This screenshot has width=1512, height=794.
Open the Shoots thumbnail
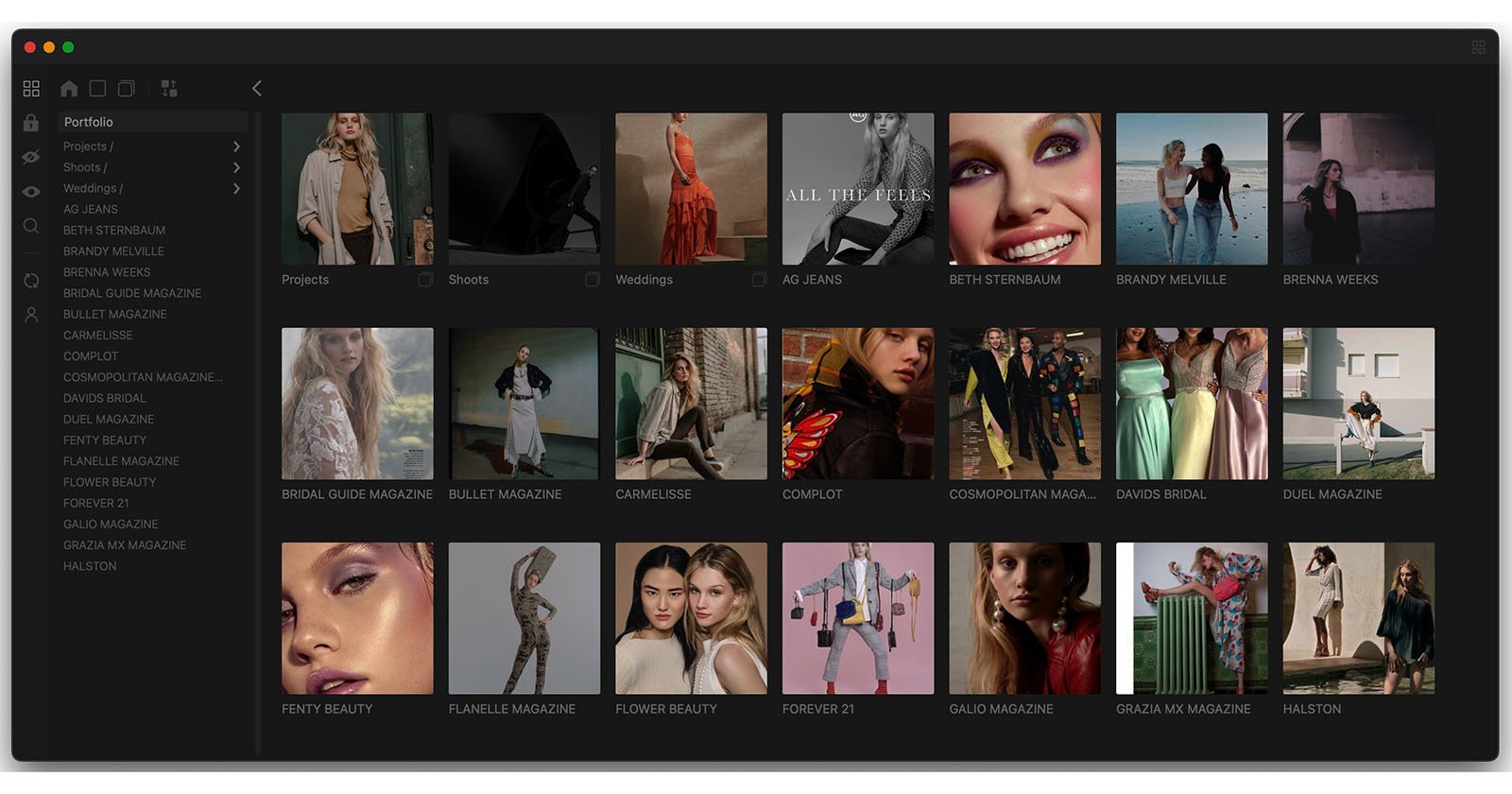(524, 189)
